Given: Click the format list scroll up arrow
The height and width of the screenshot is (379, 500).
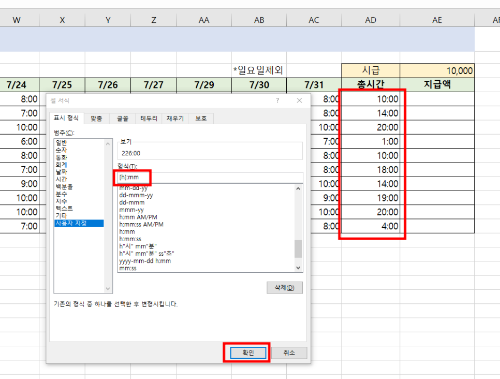Looking at the screenshot, I should (298, 189).
